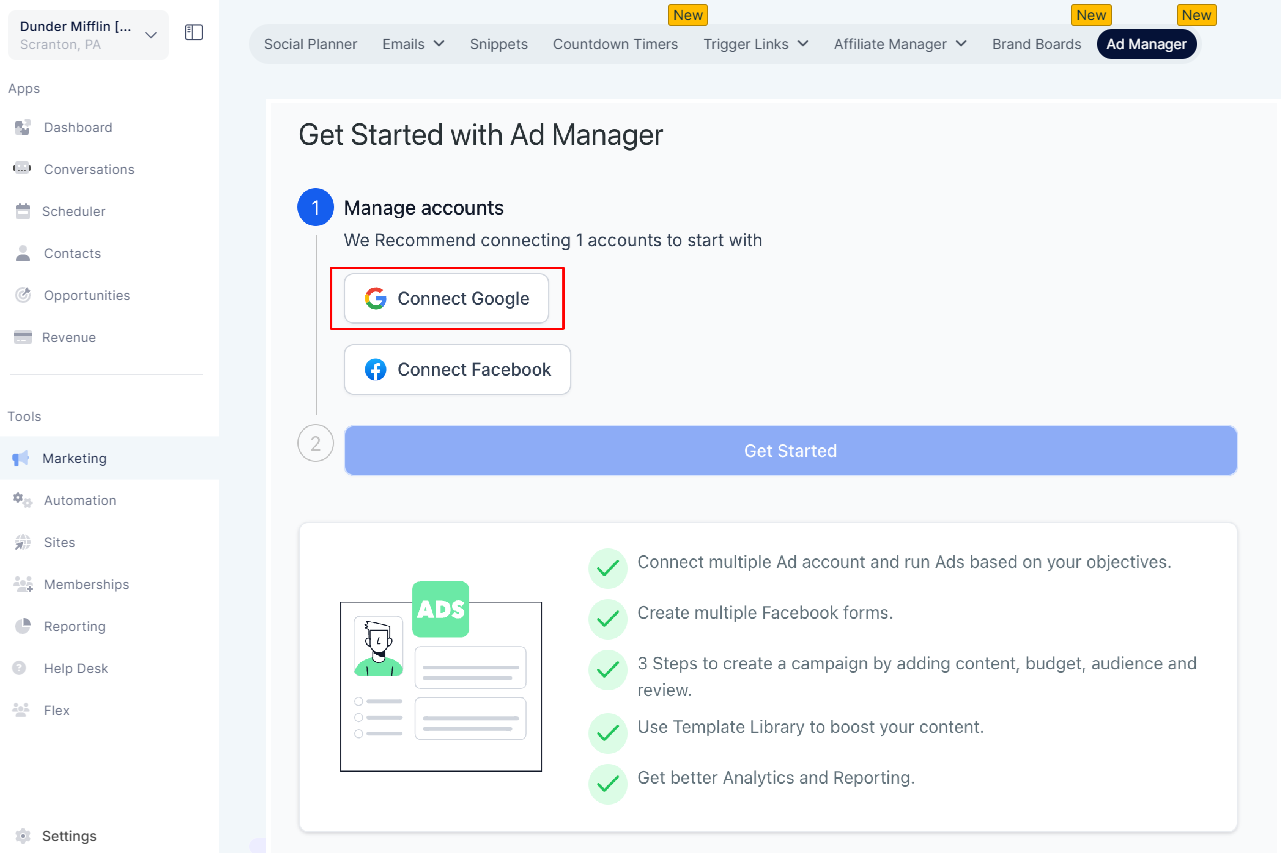Click the Marketing megaphone icon
The image size is (1281, 853).
[x=20, y=458]
